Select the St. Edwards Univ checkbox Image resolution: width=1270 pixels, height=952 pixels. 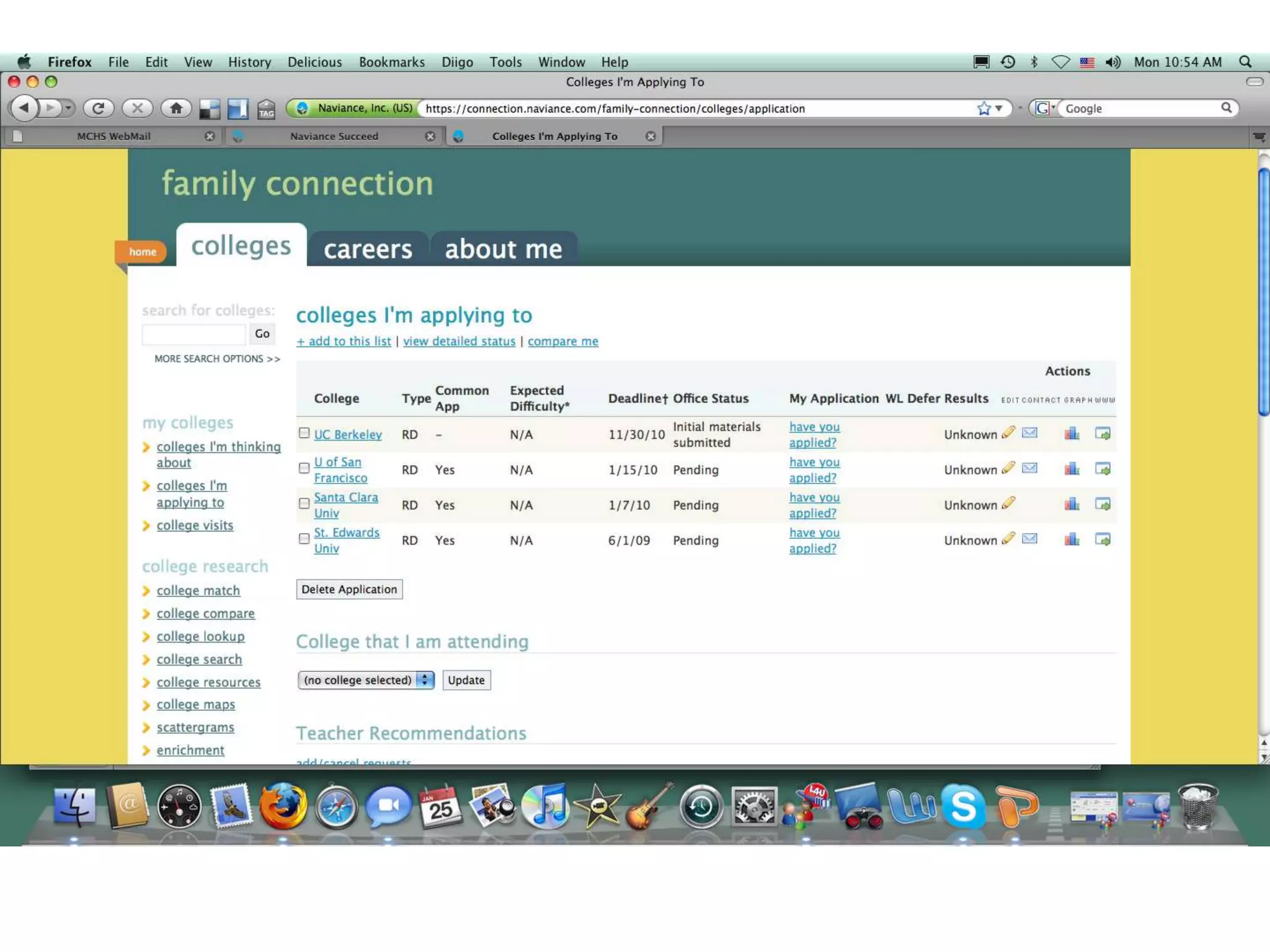coord(304,539)
